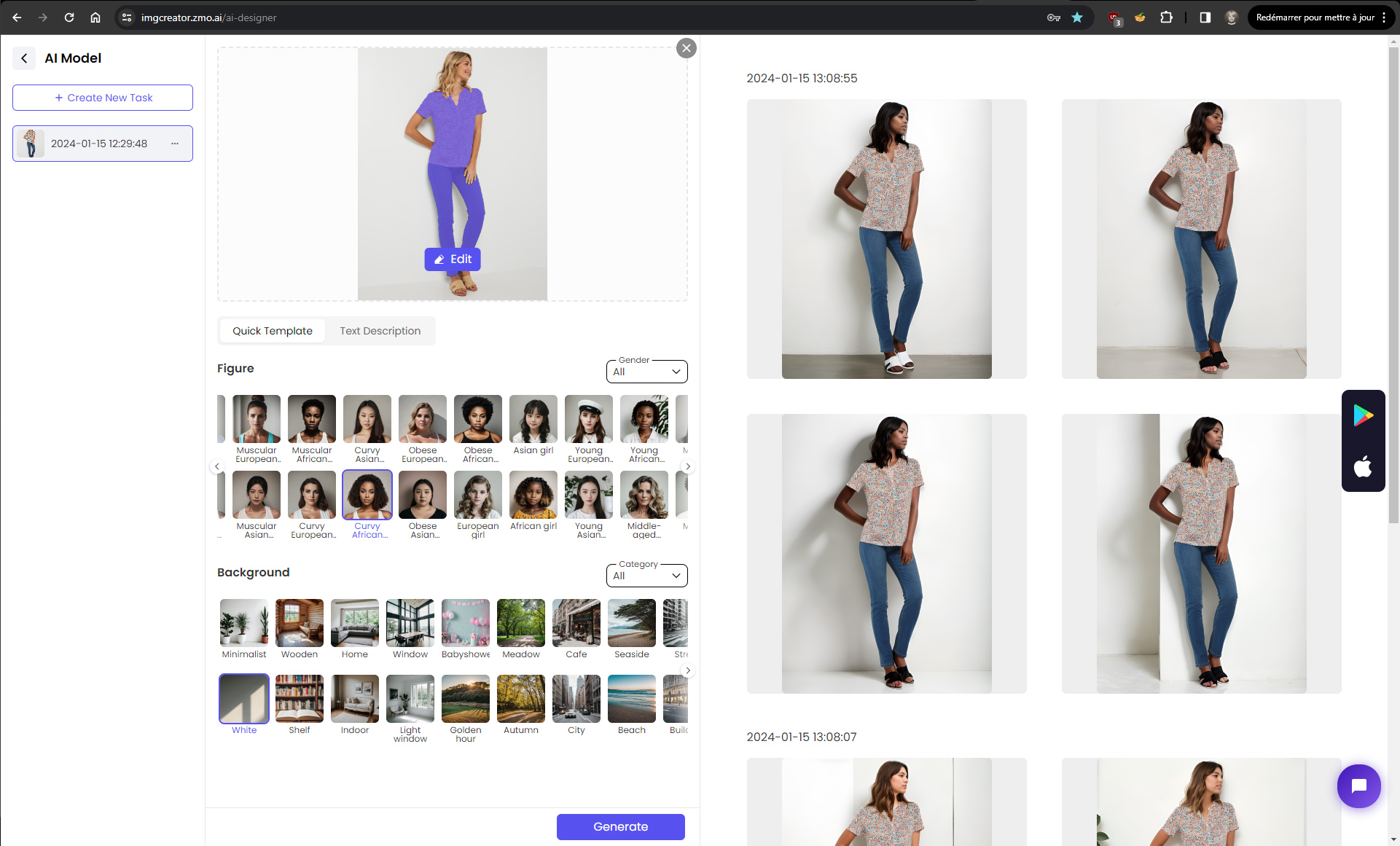Choose Indoor background
The image size is (1400, 846).
click(355, 705)
